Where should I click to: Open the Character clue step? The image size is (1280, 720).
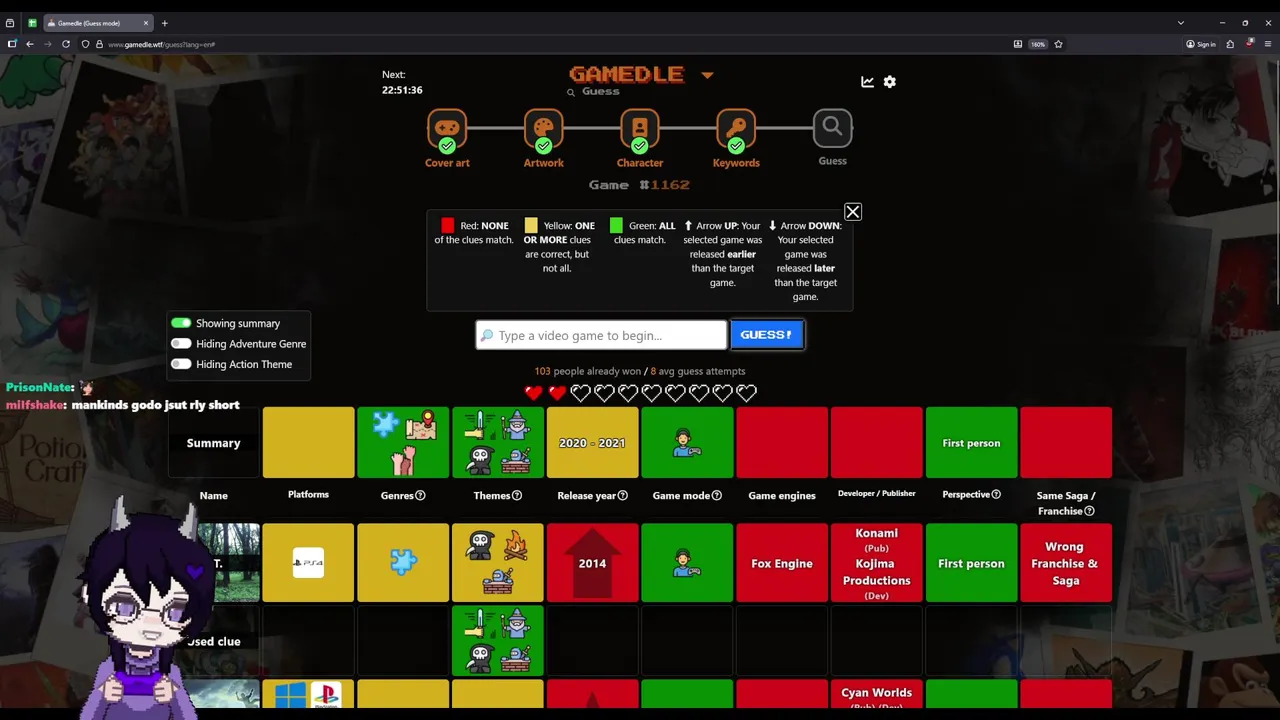[x=640, y=139]
